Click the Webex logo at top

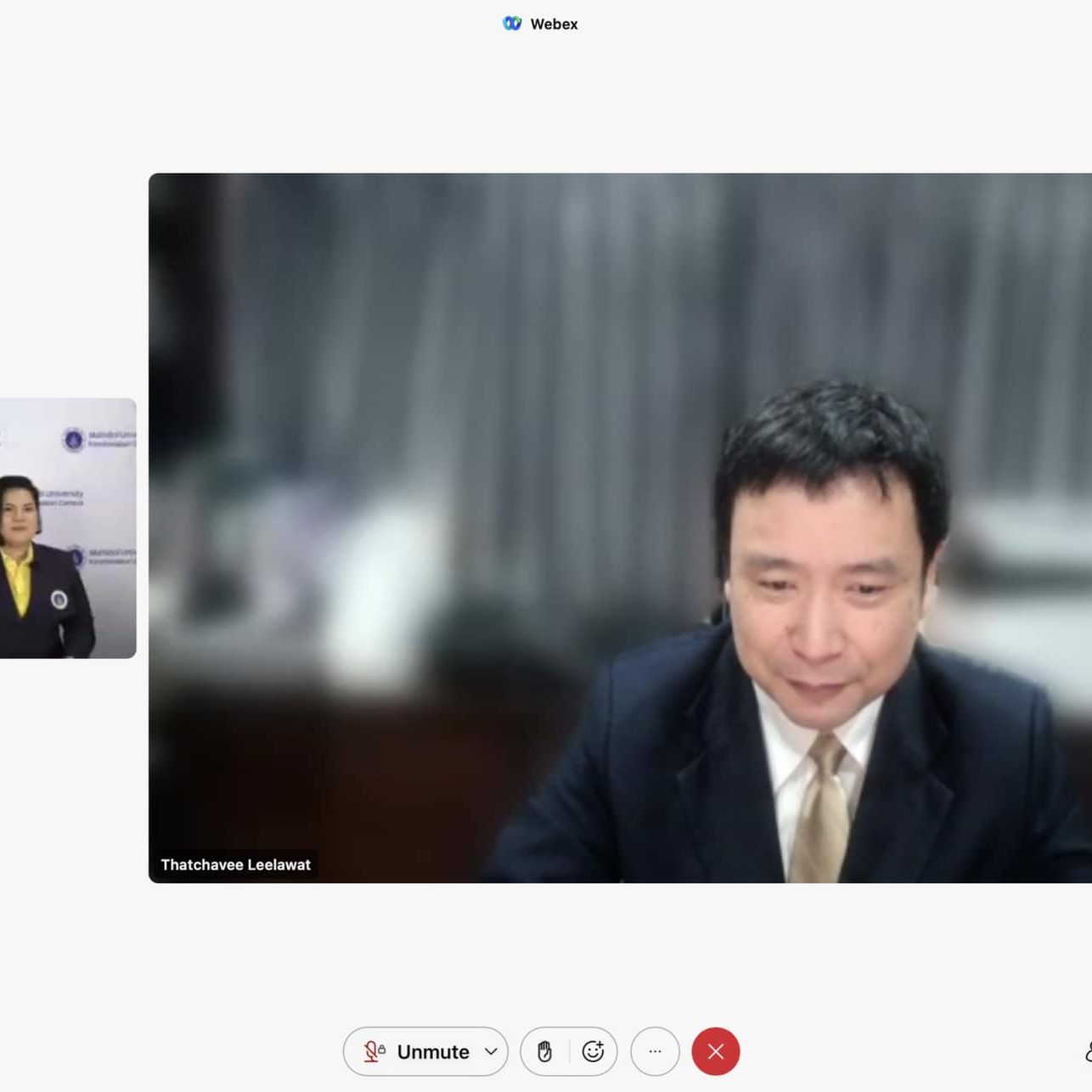(512, 24)
